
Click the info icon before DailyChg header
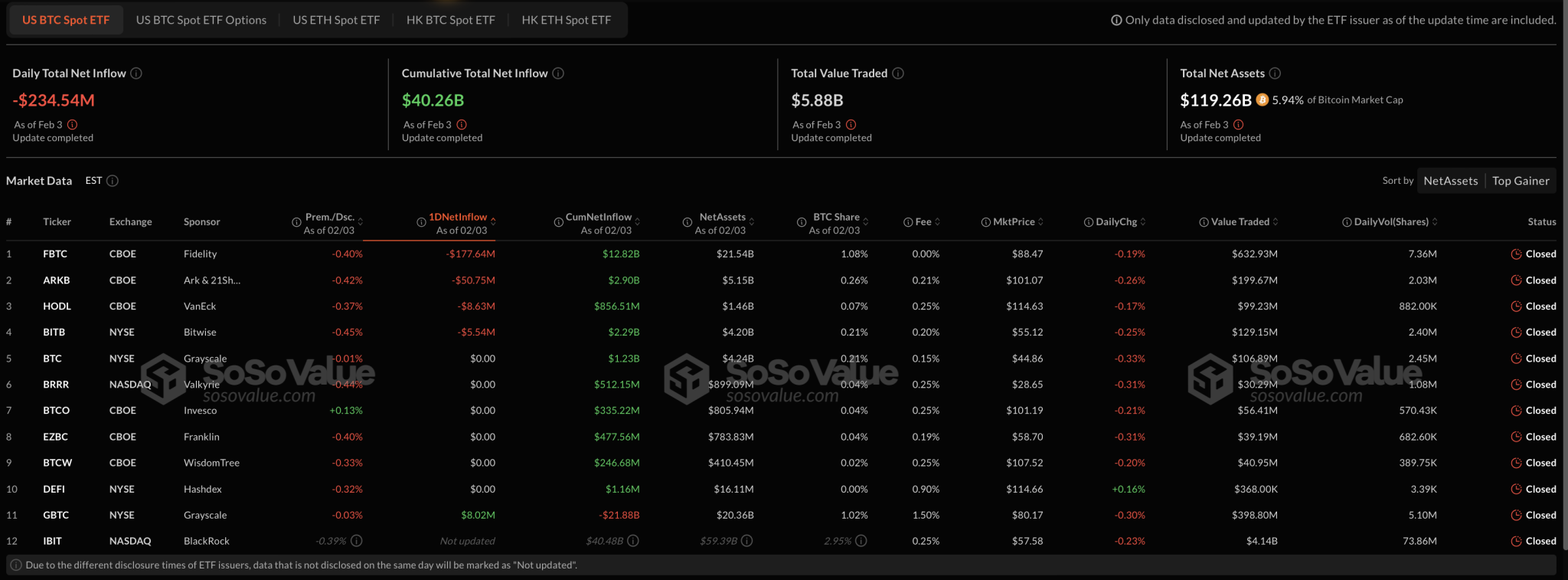[x=1089, y=222]
